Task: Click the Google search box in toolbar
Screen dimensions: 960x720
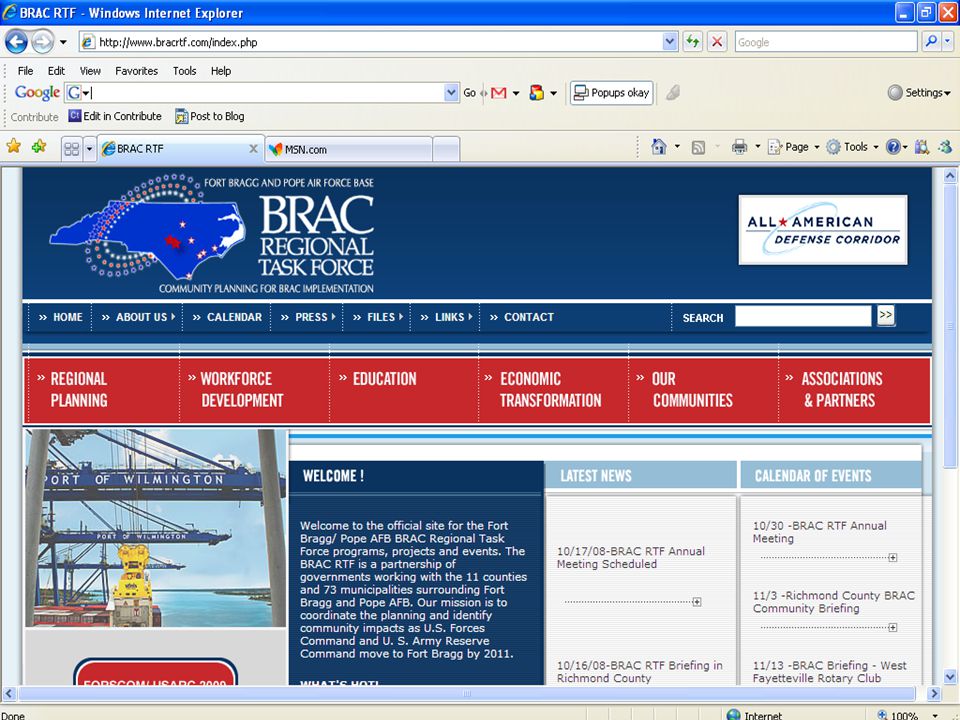Action: tap(825, 42)
